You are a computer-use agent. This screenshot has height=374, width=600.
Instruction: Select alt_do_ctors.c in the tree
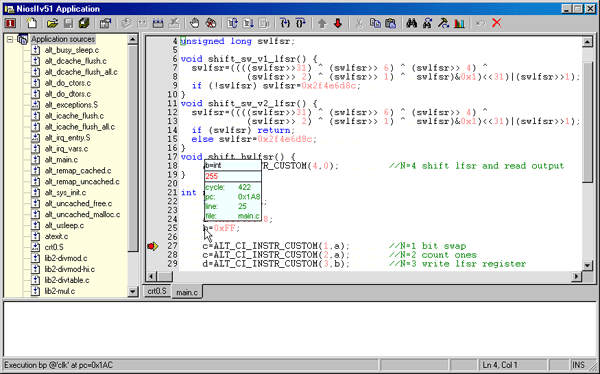click(68, 83)
